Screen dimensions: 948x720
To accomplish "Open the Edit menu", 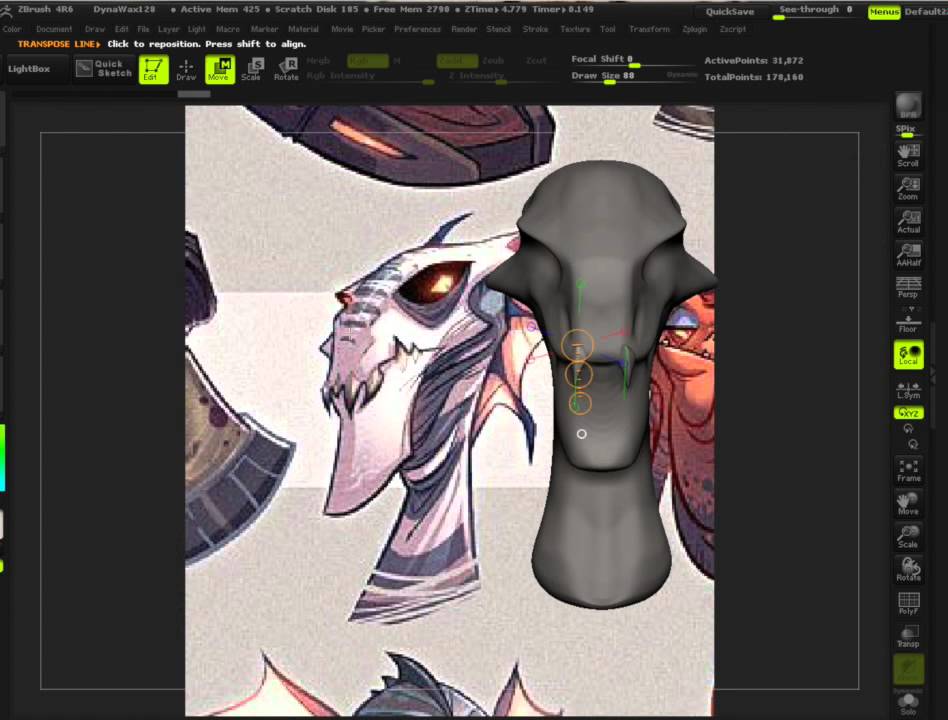I will point(122,29).
